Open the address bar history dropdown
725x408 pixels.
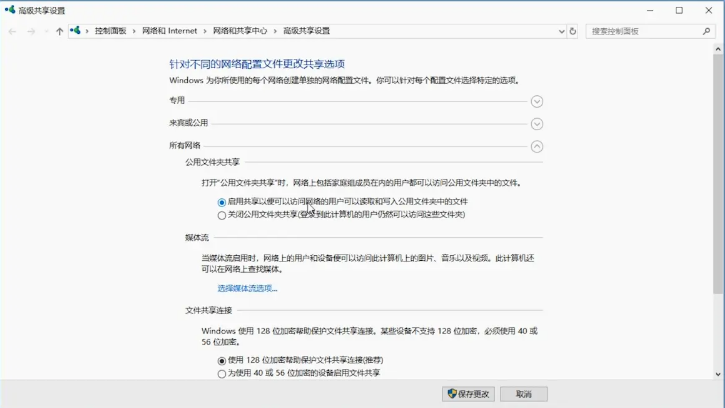coord(560,31)
